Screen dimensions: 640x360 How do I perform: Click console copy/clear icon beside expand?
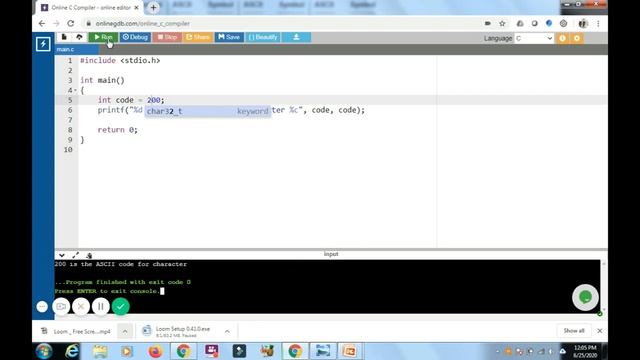89,256
